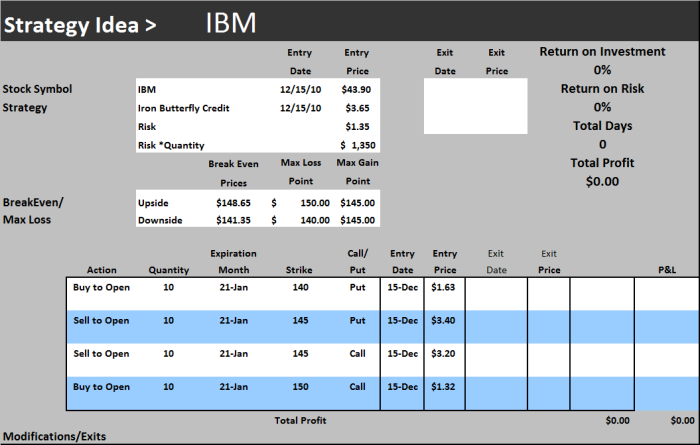Click the 'Total Profit' label below the table
The width and height of the screenshot is (700, 445).
click(300, 420)
